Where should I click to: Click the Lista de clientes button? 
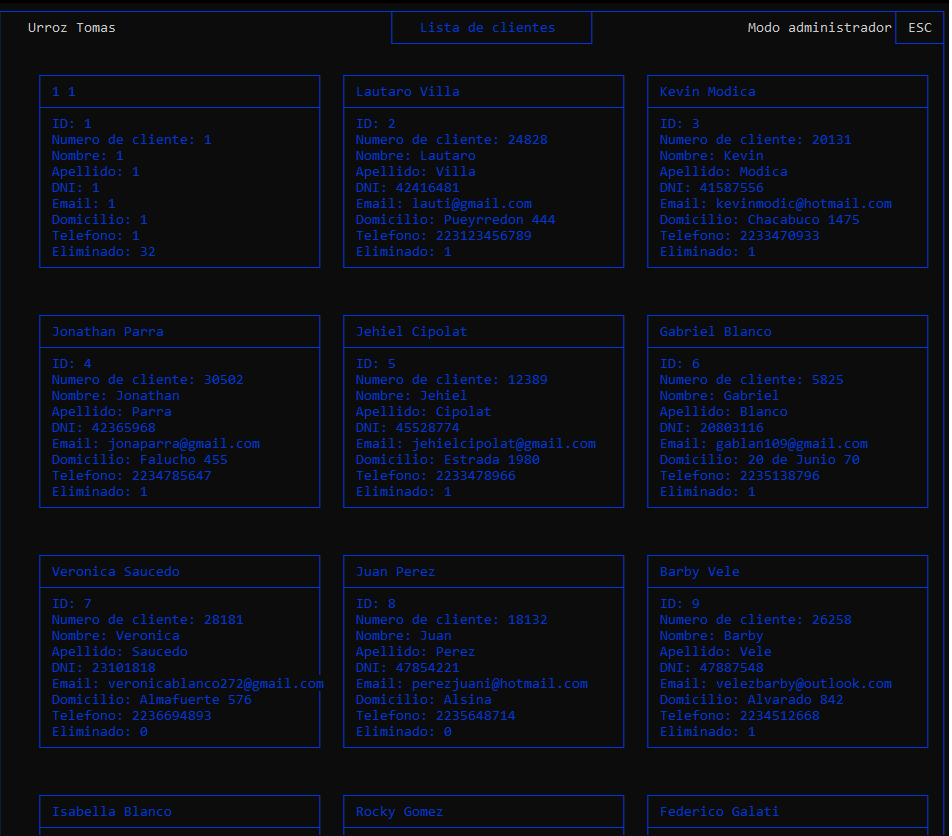pyautogui.click(x=491, y=27)
